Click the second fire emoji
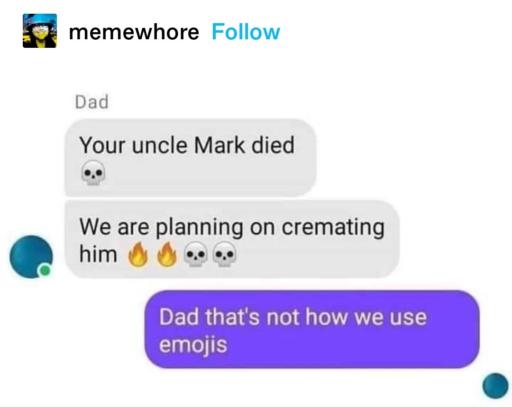 click(167, 254)
